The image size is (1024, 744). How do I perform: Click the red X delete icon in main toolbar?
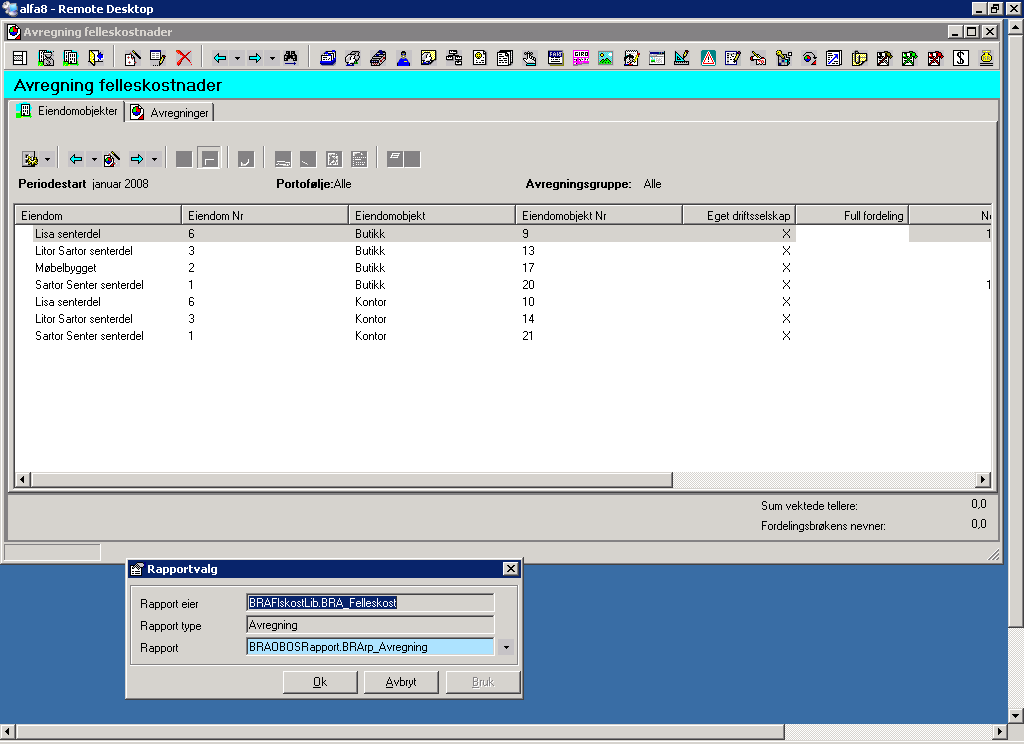click(184, 58)
